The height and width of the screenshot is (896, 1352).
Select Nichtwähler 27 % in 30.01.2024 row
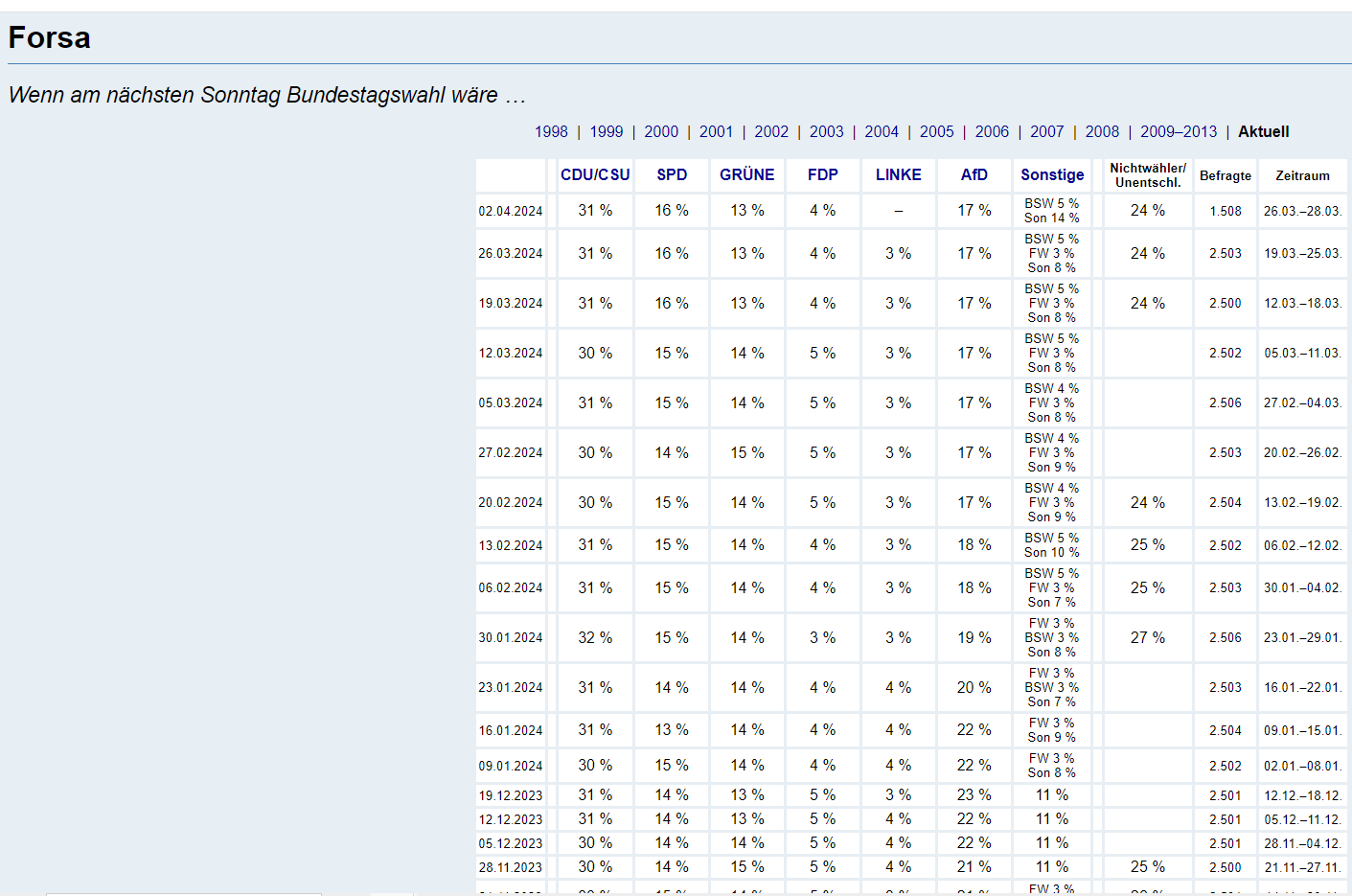1148,637
